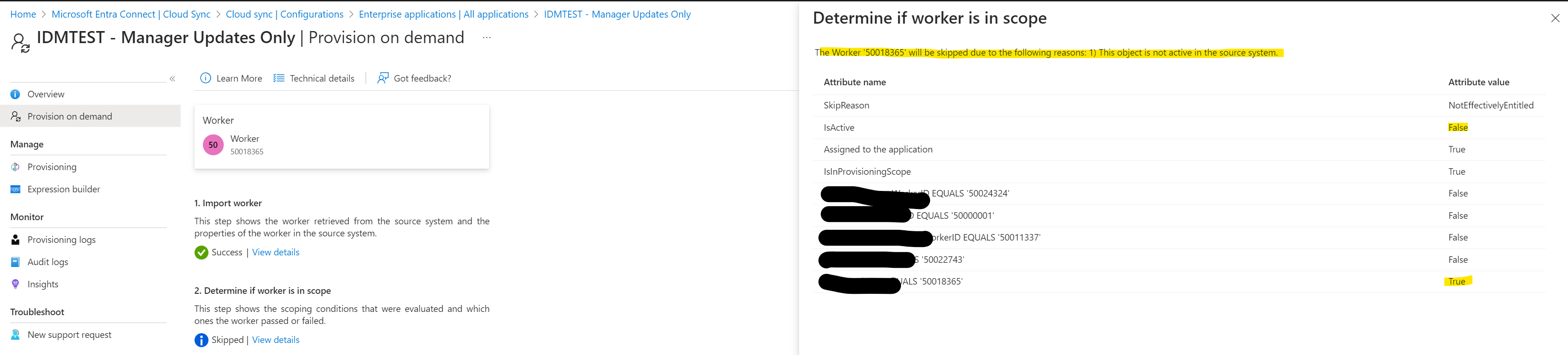This screenshot has height=355, width=1568.
Task: Click the EQUALS '50024324' condition row
Action: click(x=1179, y=194)
